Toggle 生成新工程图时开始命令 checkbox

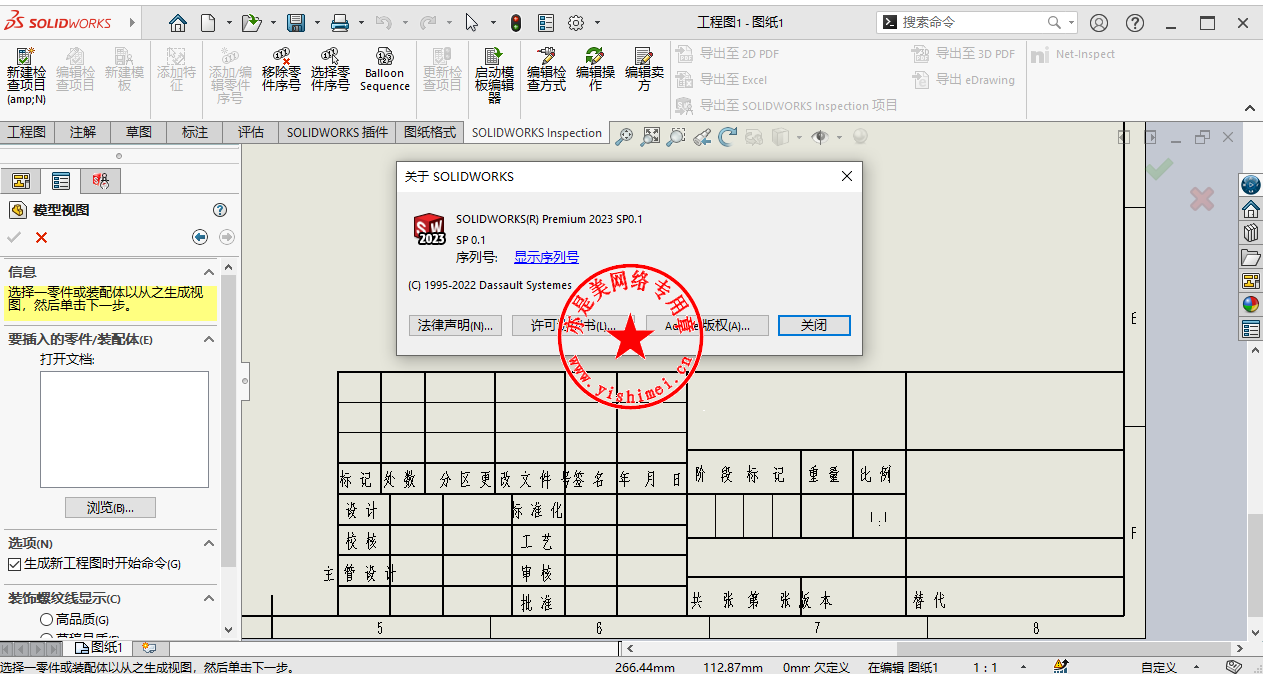(14, 564)
